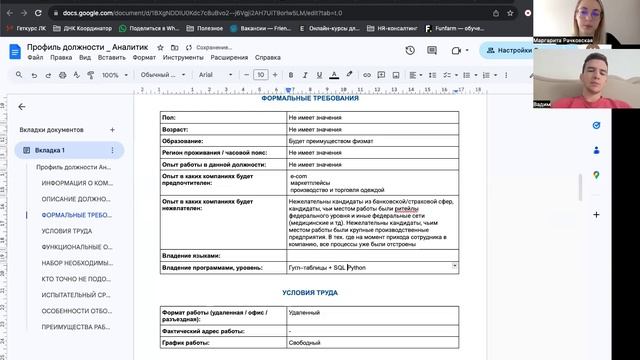Open Contacts side panel icon
The width and height of the screenshot is (640, 360).
pyautogui.click(x=596, y=150)
